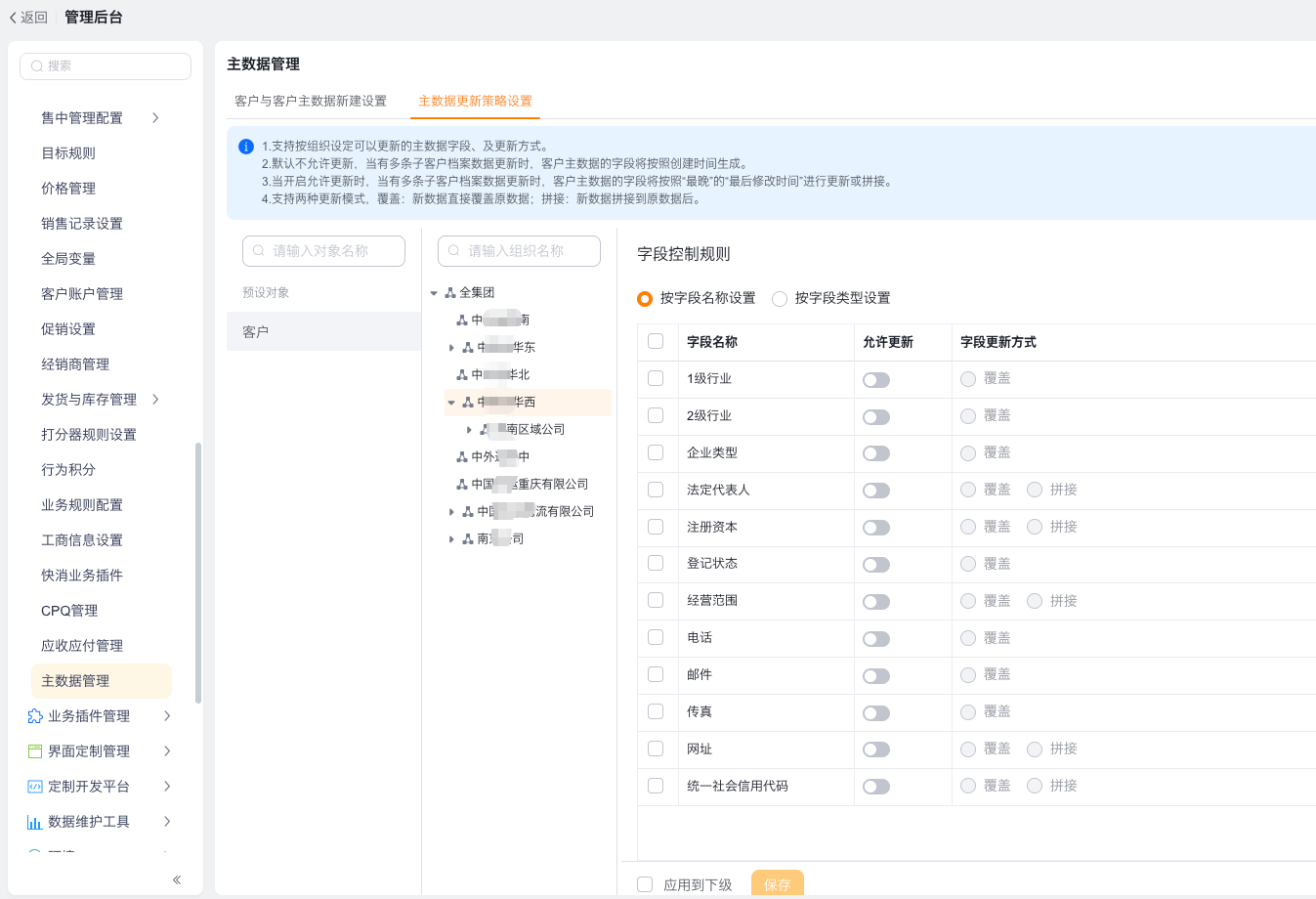Viewport: 1316px width, 899px height.
Task: Click the sidebar vertical scrollbar
Action: point(198,573)
